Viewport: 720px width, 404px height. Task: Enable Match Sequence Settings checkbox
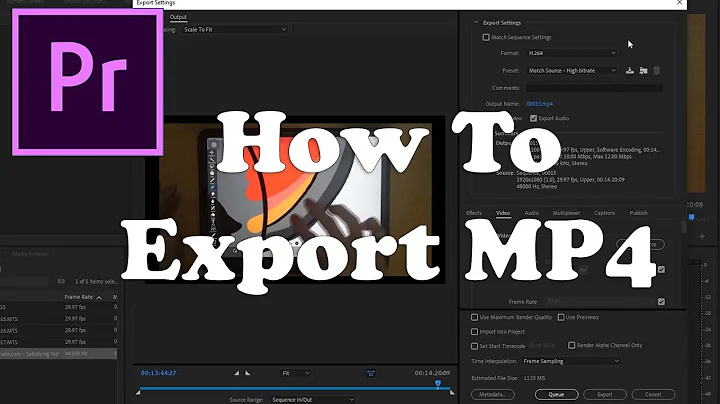pyautogui.click(x=486, y=37)
